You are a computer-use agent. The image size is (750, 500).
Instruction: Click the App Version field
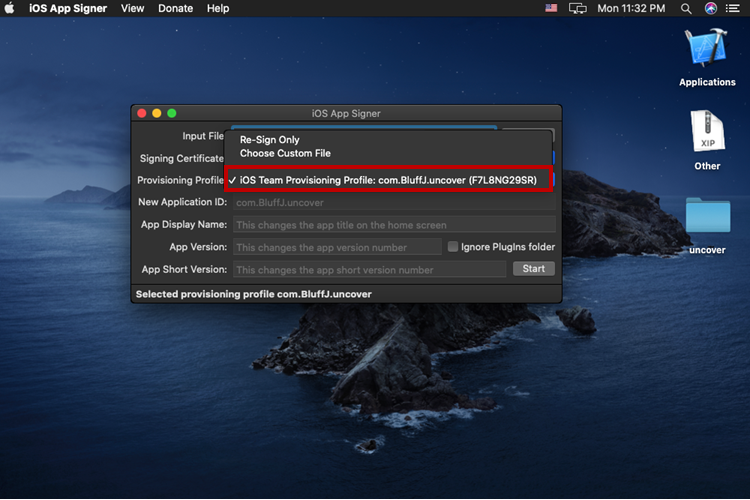(x=337, y=247)
